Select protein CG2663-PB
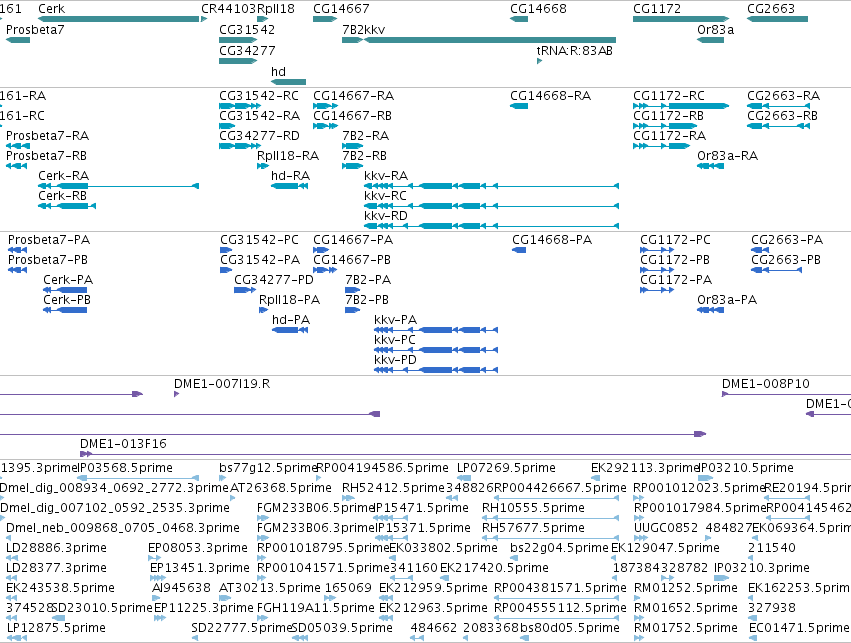The width and height of the screenshot is (851, 643). [x=777, y=270]
